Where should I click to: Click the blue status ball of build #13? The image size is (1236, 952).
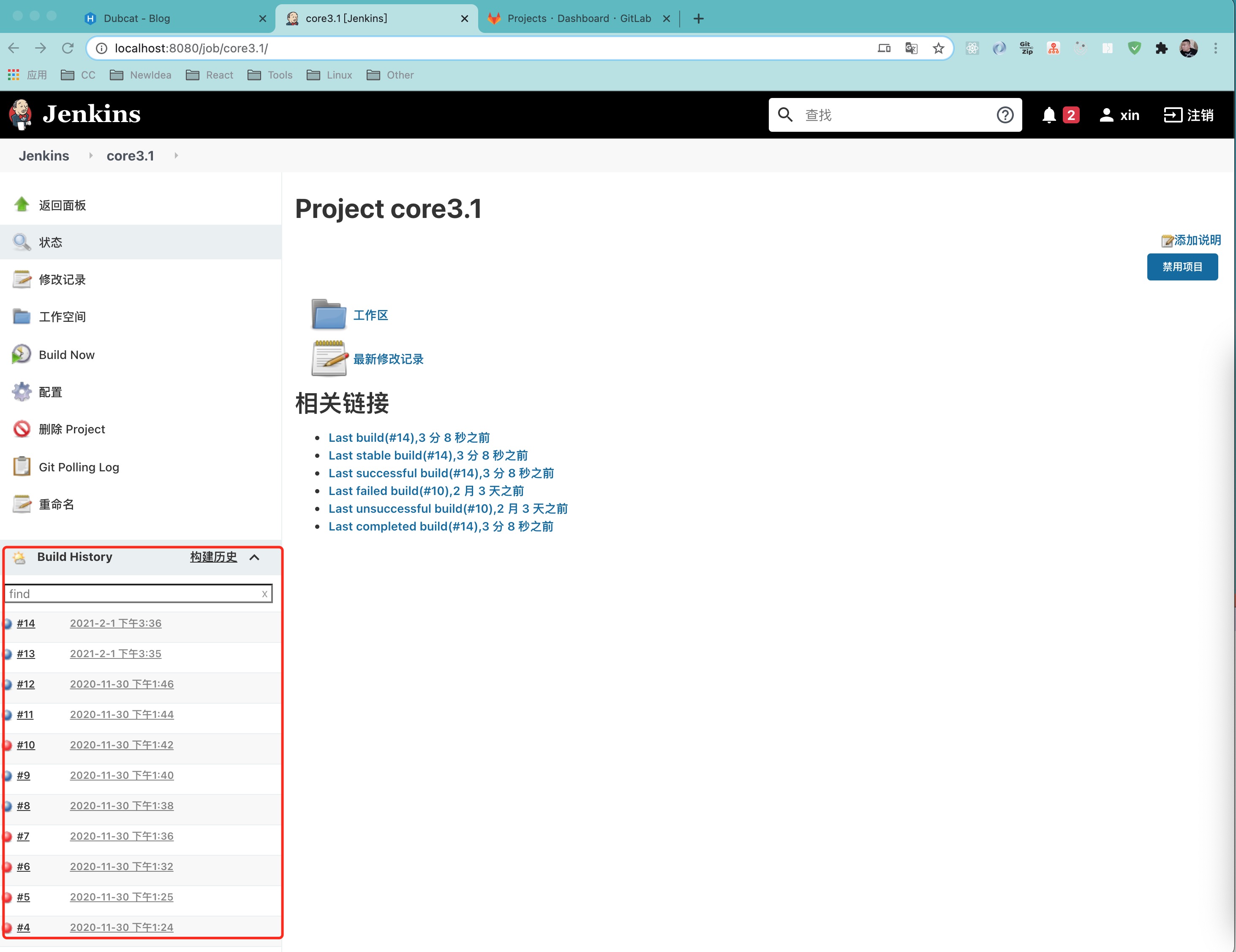[x=7, y=654]
